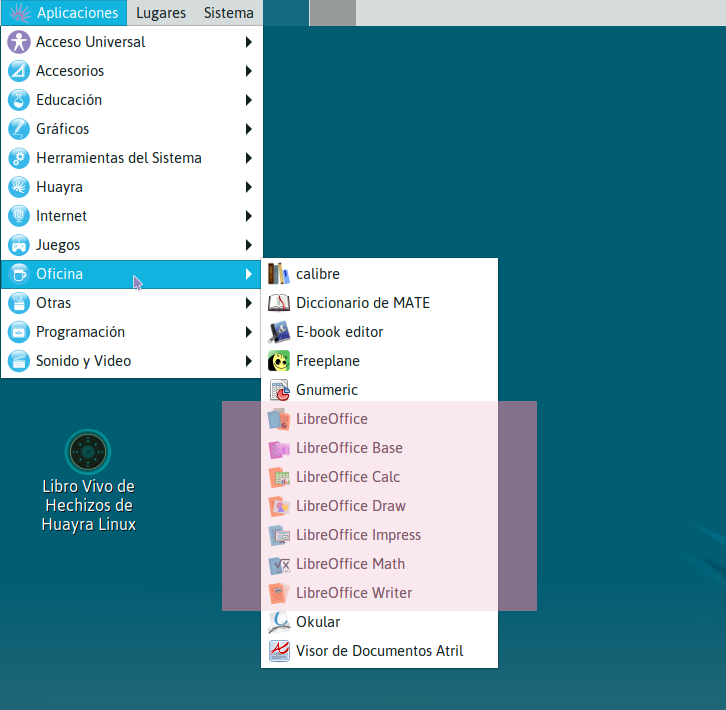Click the LibreOffice Base icon
This screenshot has height=710, width=726.
pyautogui.click(x=279, y=448)
